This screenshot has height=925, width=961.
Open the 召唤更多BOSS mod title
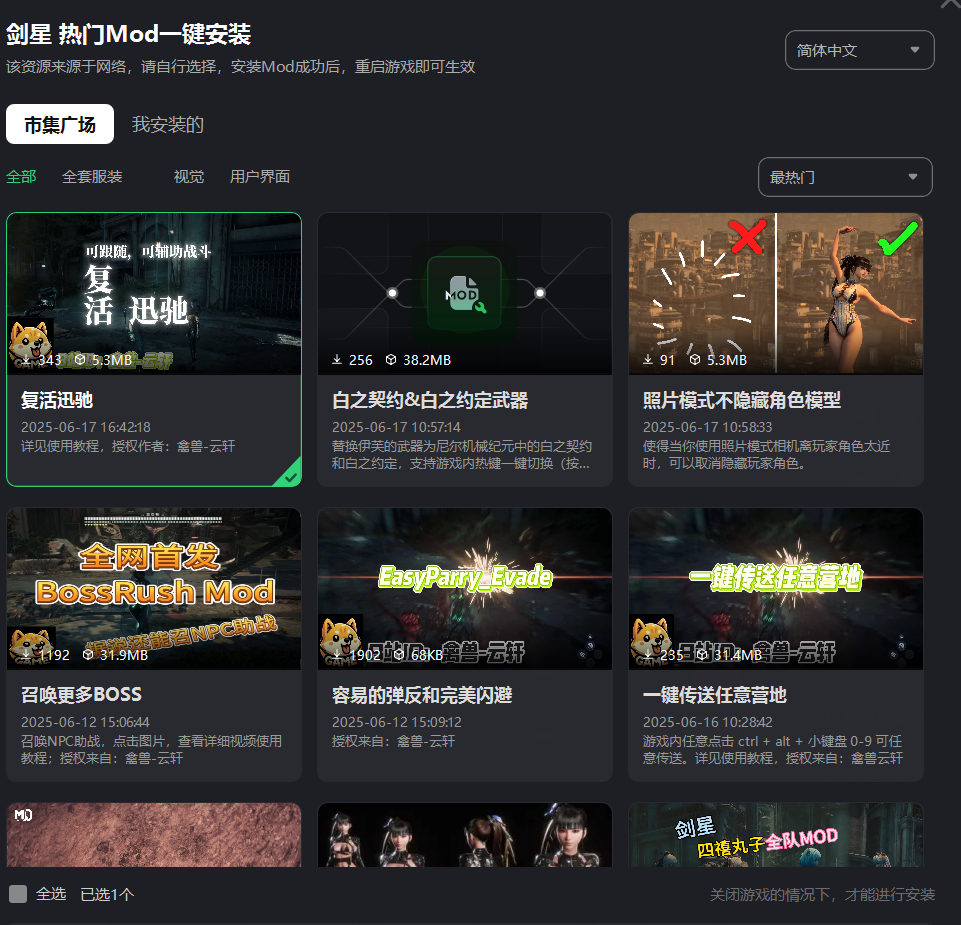(82, 695)
